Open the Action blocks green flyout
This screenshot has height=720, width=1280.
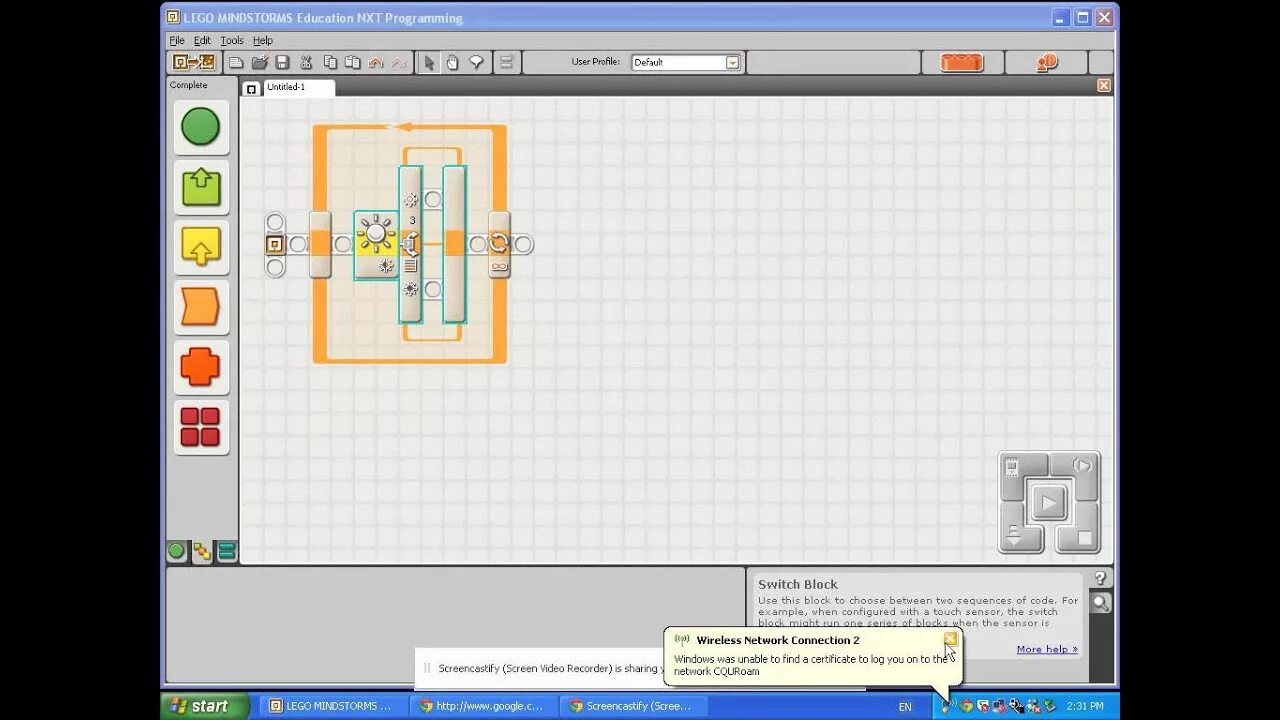(x=201, y=187)
